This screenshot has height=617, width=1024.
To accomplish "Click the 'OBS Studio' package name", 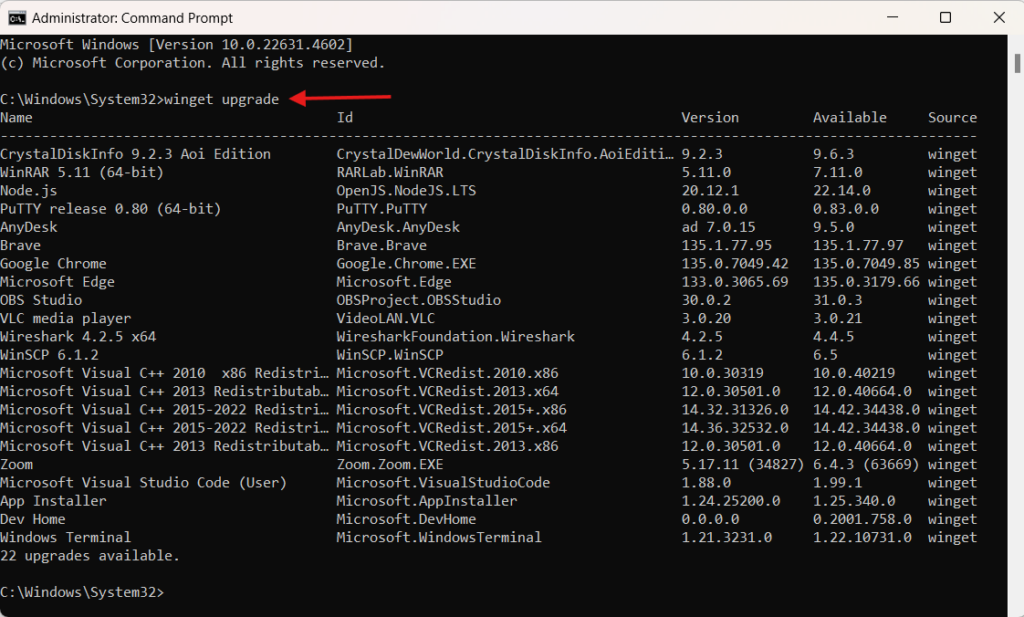I will click(41, 300).
